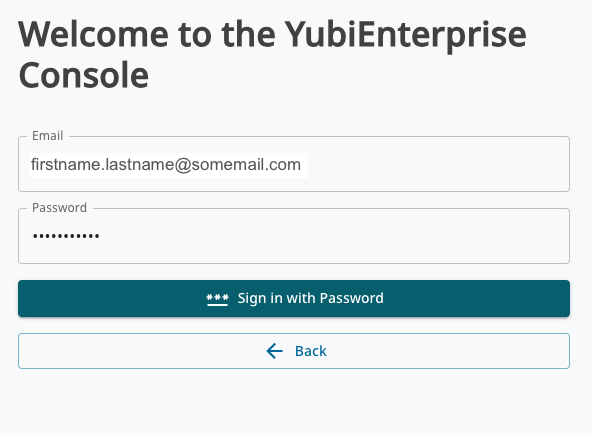Screen dimensions: 592x435
Task: Click the password asterisks icon on sign-in button
Action: pyautogui.click(x=217, y=299)
